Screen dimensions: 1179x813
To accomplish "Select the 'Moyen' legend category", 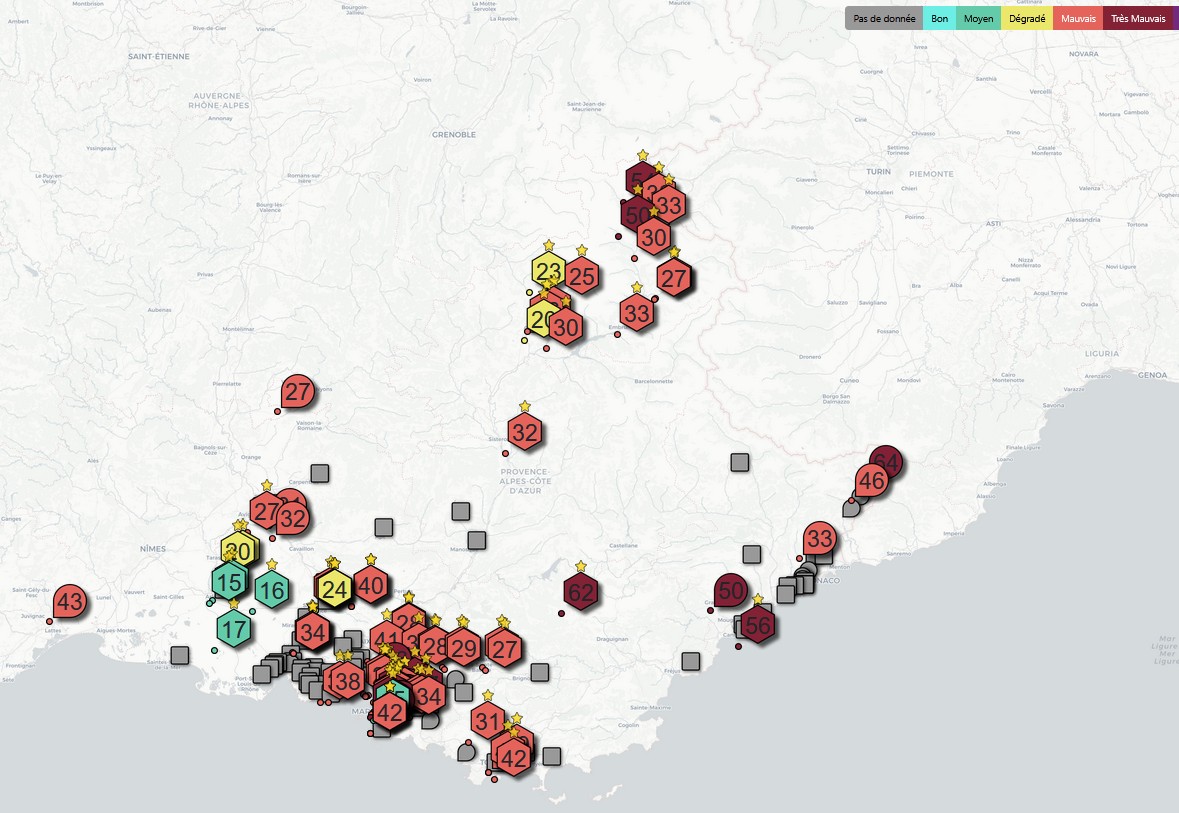I will click(x=978, y=19).
